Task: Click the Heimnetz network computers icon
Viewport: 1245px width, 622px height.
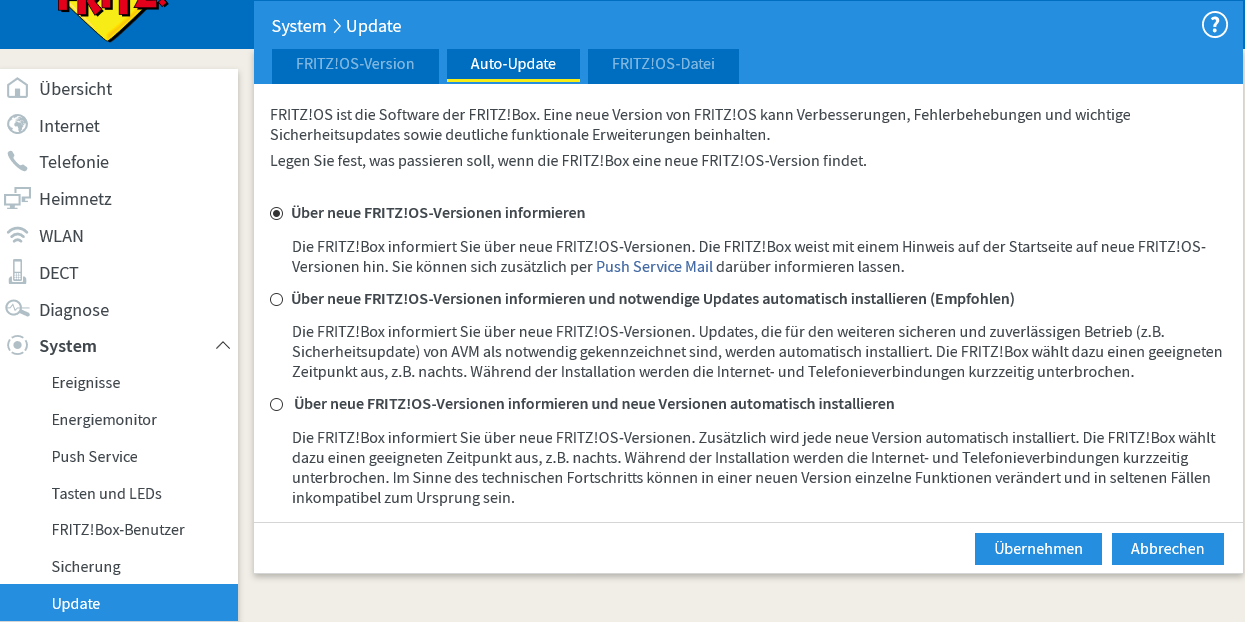Action: point(17,198)
